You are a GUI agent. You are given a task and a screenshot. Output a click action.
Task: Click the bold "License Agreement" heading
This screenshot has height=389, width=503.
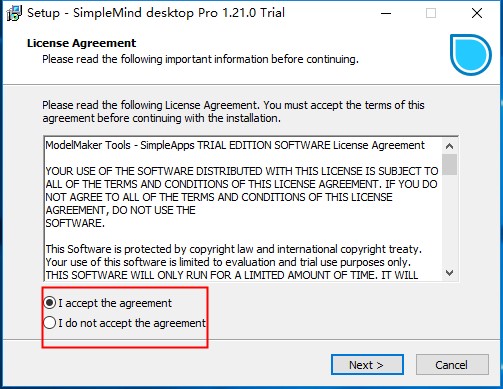[82, 43]
